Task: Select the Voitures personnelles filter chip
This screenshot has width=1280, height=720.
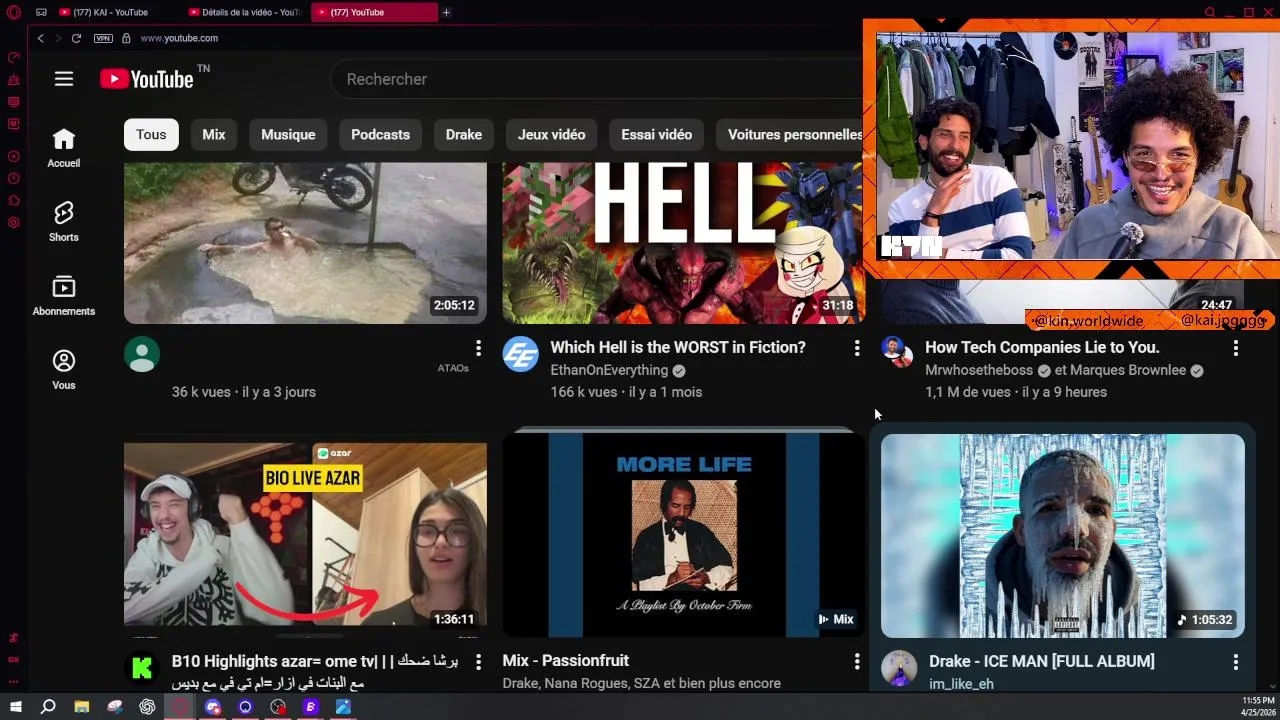Action: (790, 134)
